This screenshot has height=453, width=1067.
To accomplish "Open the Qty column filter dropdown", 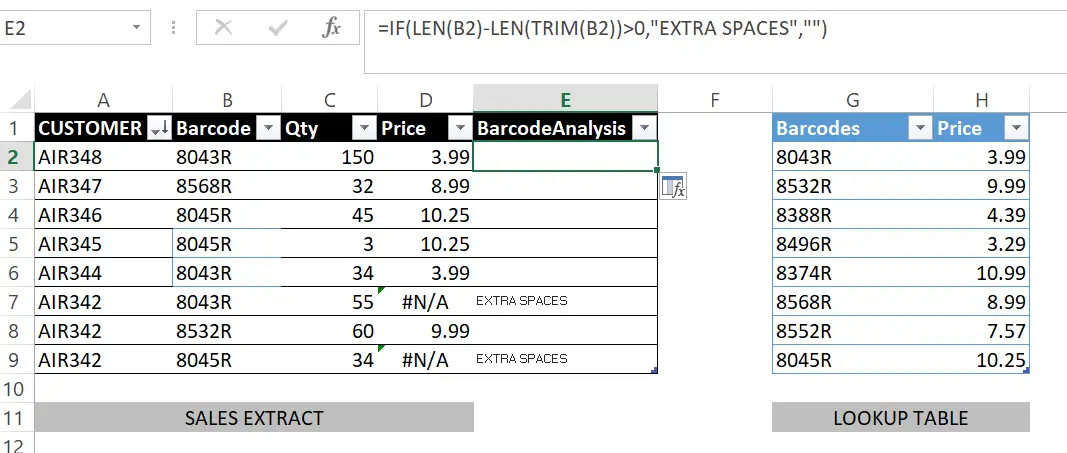I will coord(365,128).
